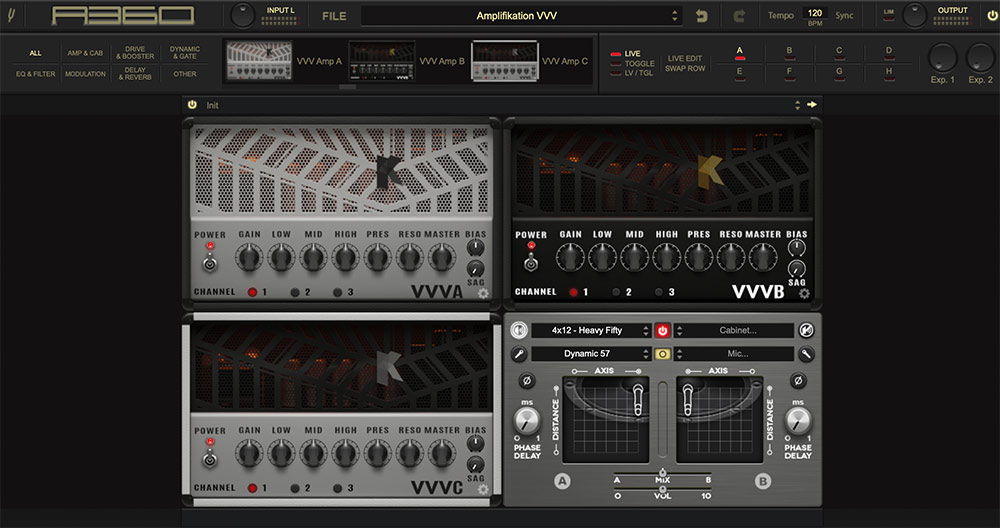Invert phase on cabinet A side
The height and width of the screenshot is (528, 1000).
click(527, 381)
